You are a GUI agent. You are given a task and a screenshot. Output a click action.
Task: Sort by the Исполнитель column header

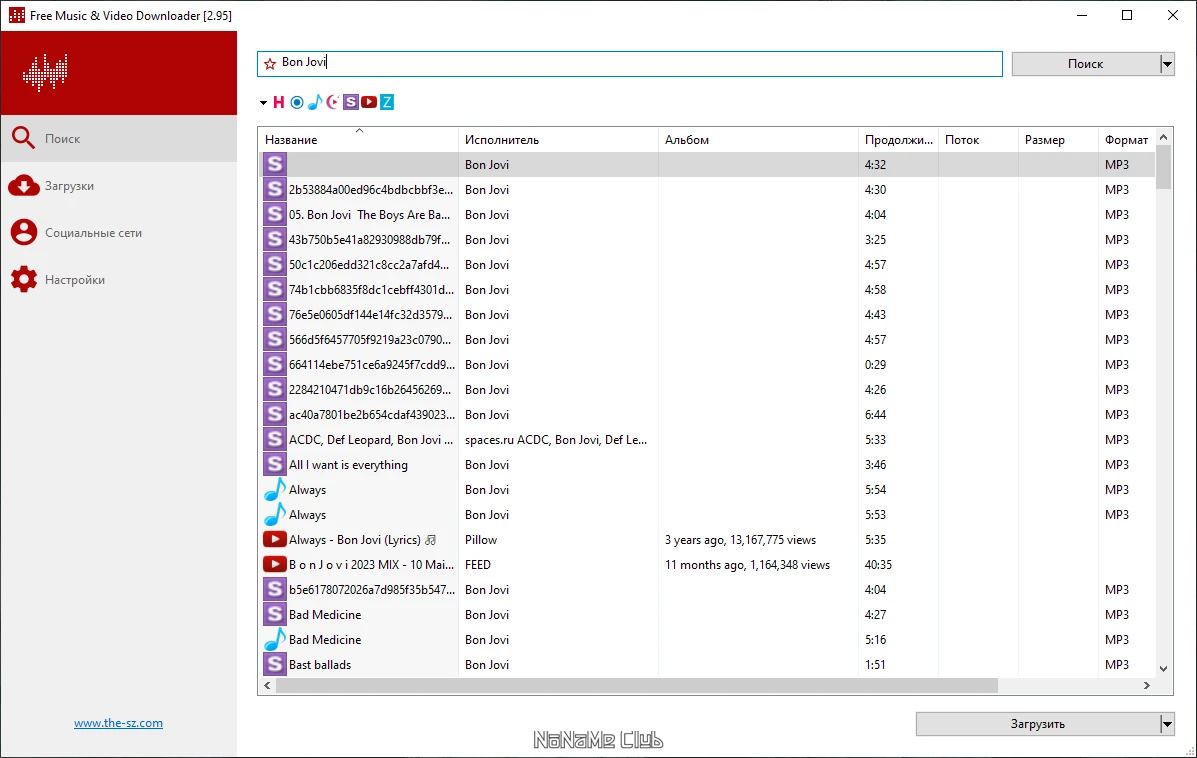[x=559, y=140]
